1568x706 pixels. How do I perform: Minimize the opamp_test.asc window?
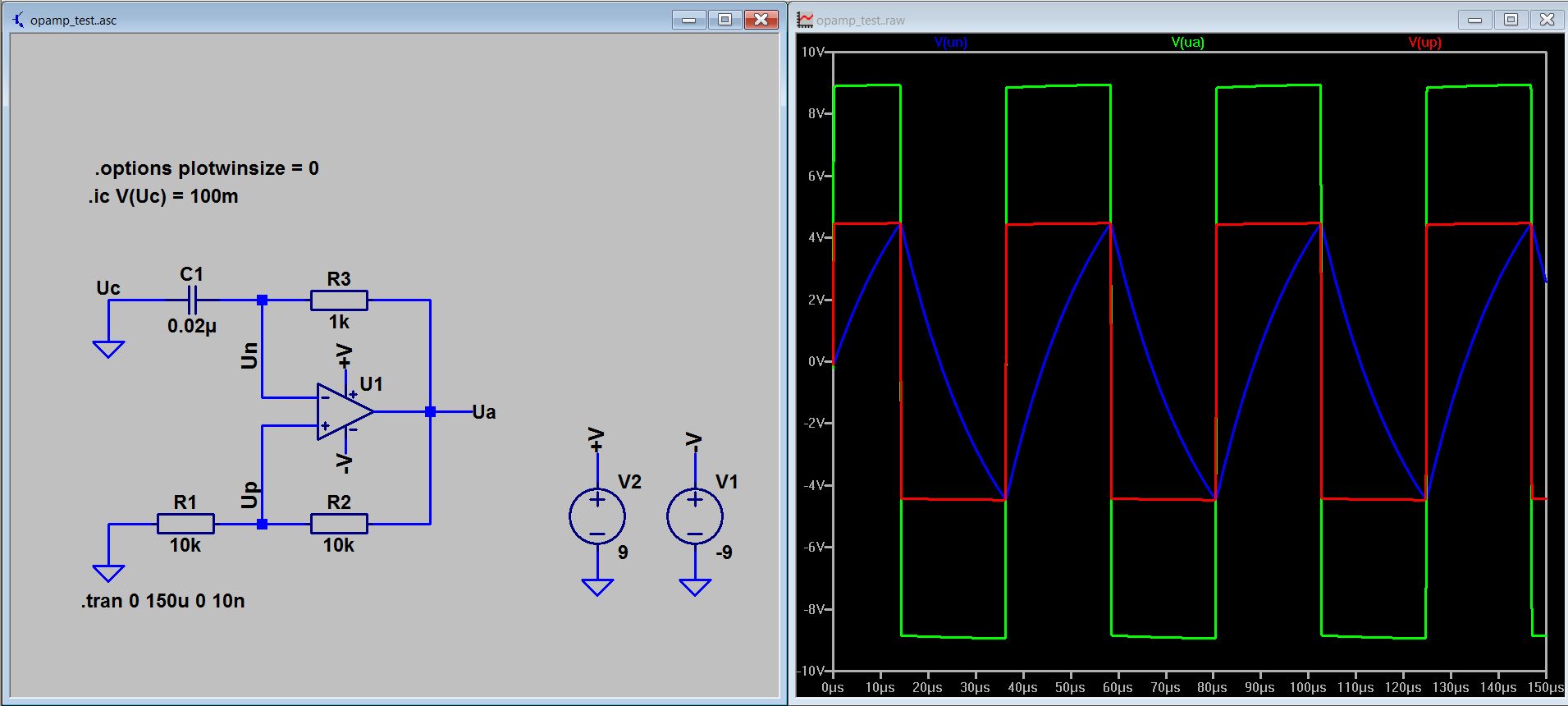point(689,20)
